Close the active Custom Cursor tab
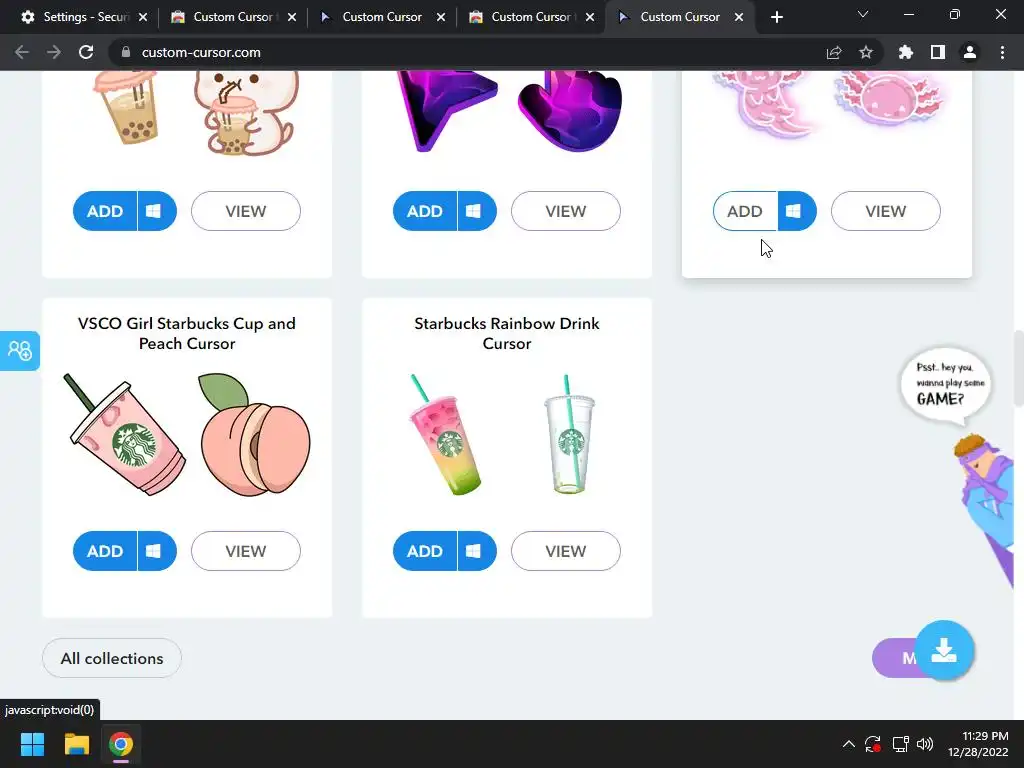The width and height of the screenshot is (1024, 768). [739, 17]
